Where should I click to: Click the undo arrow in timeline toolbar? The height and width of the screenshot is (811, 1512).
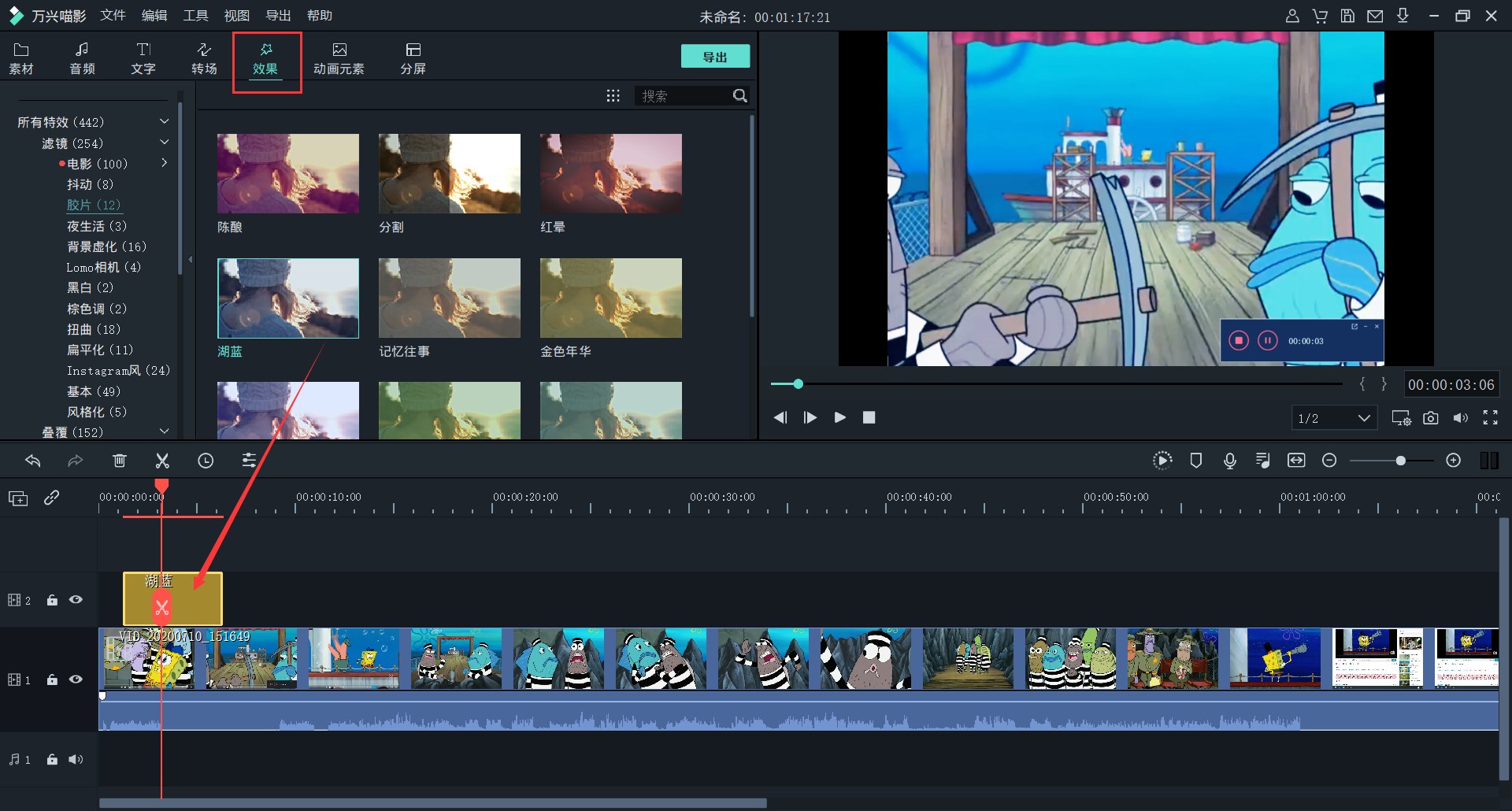(x=32, y=461)
